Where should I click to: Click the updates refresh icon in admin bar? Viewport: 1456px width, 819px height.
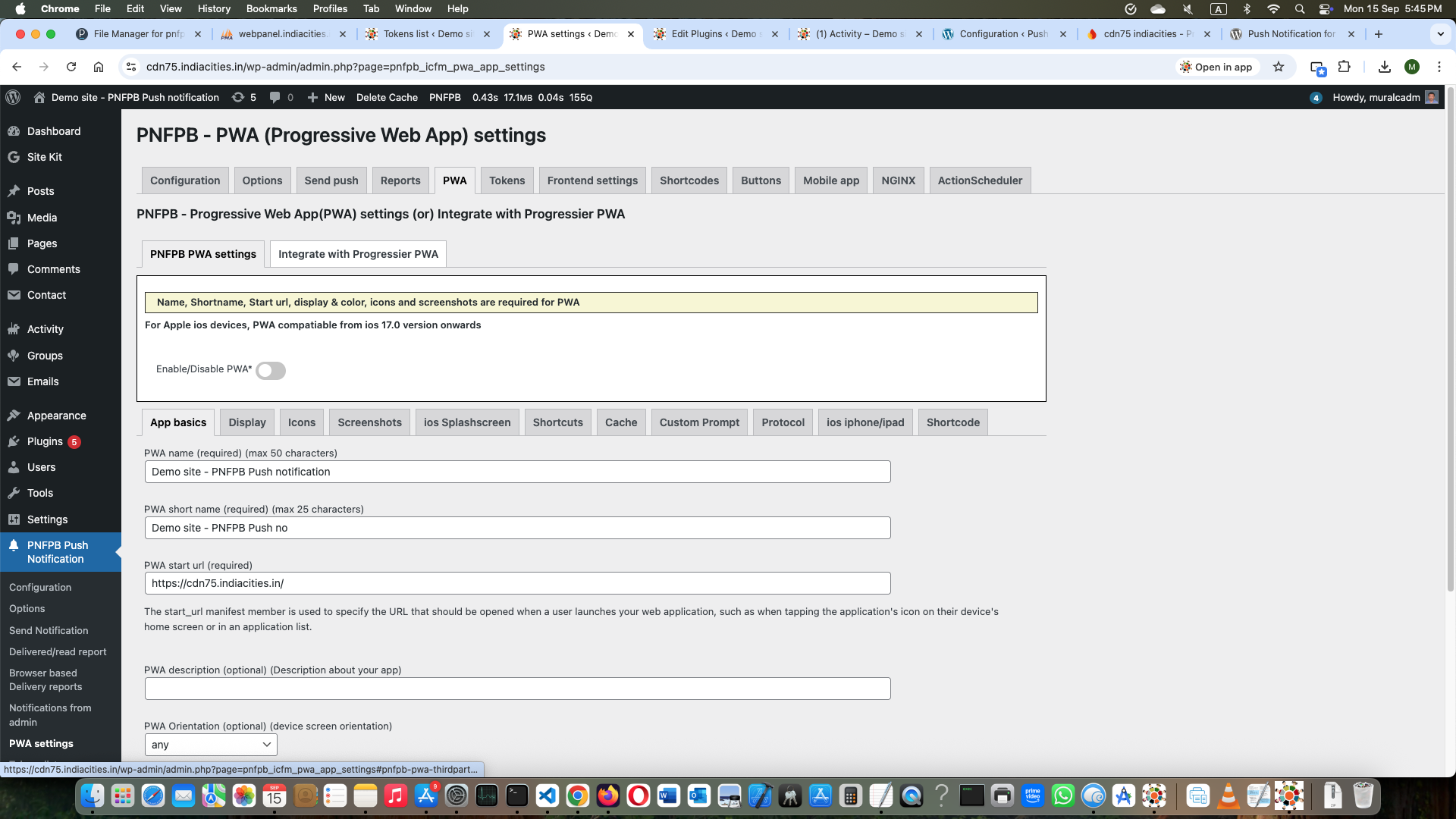point(238,97)
